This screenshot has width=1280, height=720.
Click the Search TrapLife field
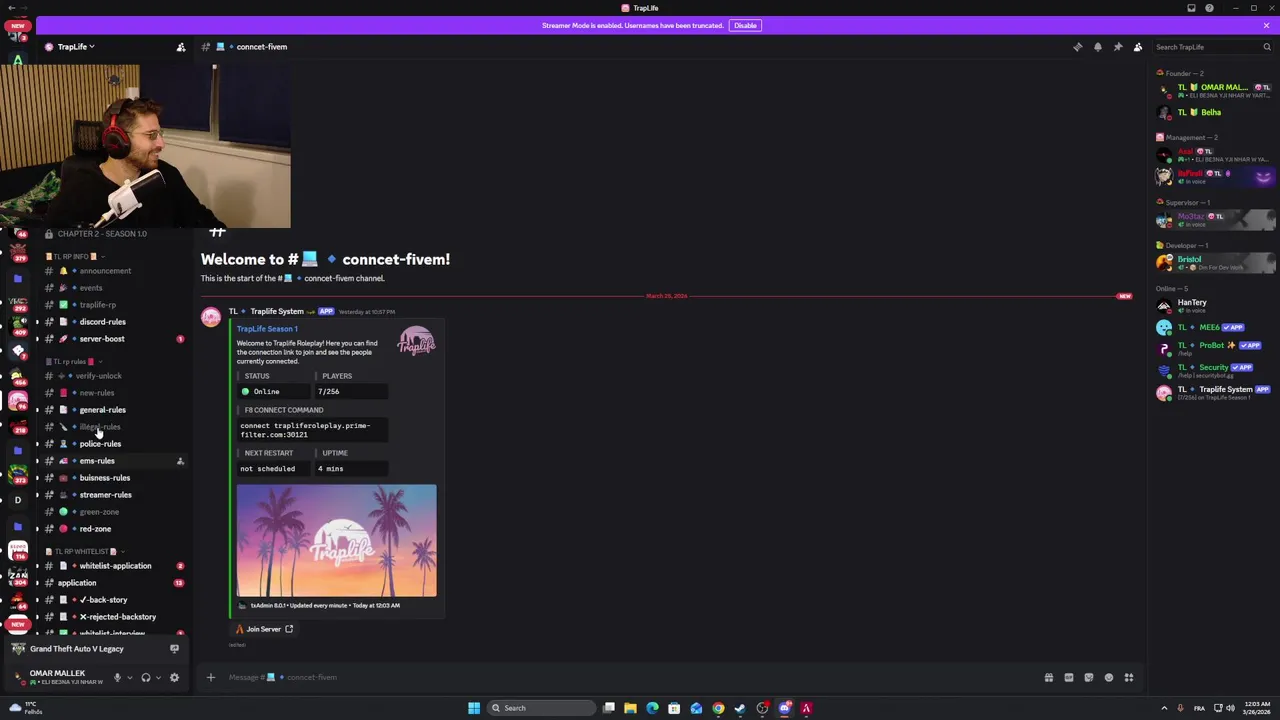tap(1212, 47)
